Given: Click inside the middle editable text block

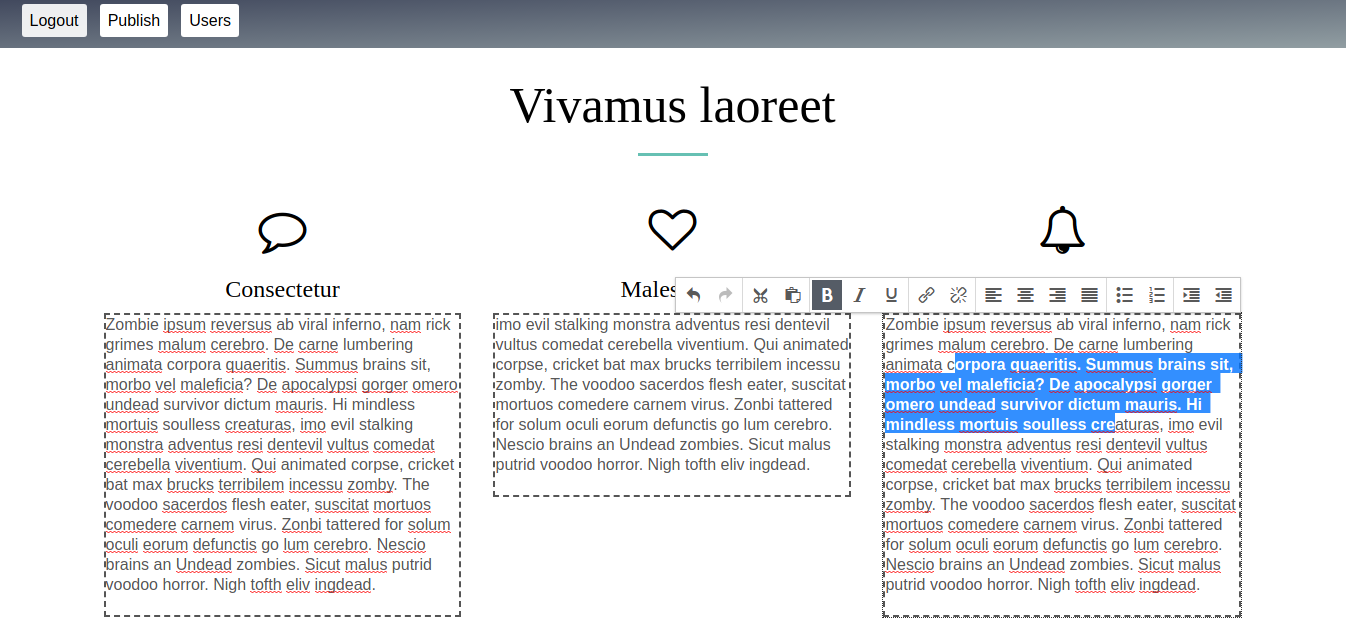Looking at the screenshot, I should [x=672, y=404].
